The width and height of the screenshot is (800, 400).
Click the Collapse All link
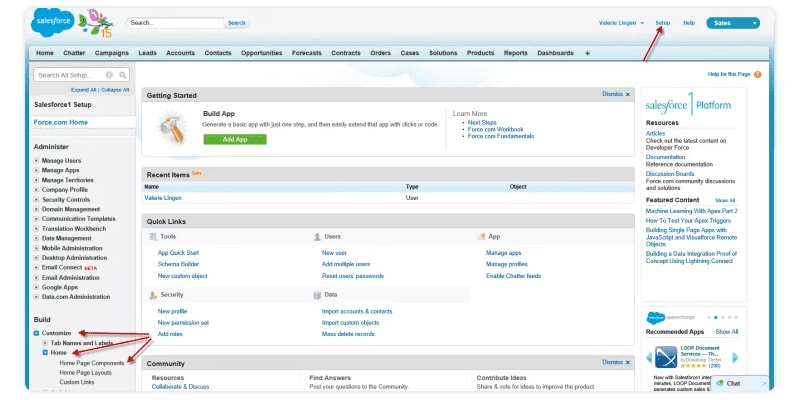click(x=115, y=90)
